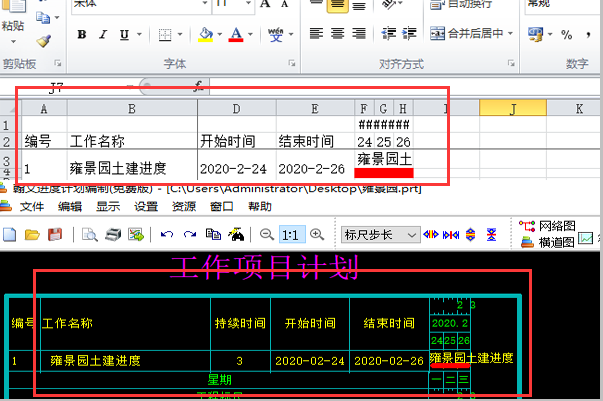603x401 pixels.
Task: Open the 标尺步长 combo box
Action: pyautogui.click(x=380, y=235)
